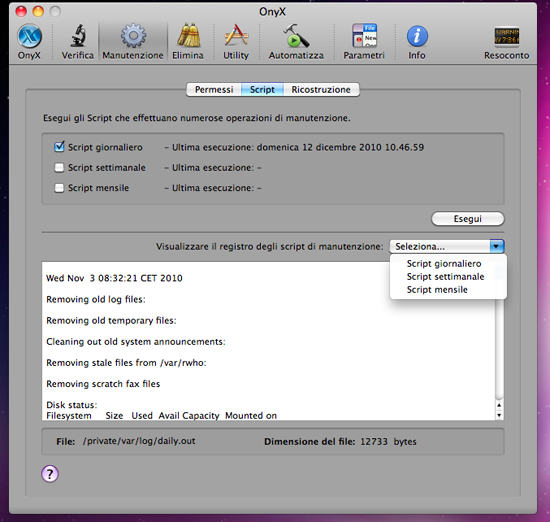Enable the Script settimanale checkbox
Viewport: 550px width, 522px height.
coord(59,168)
